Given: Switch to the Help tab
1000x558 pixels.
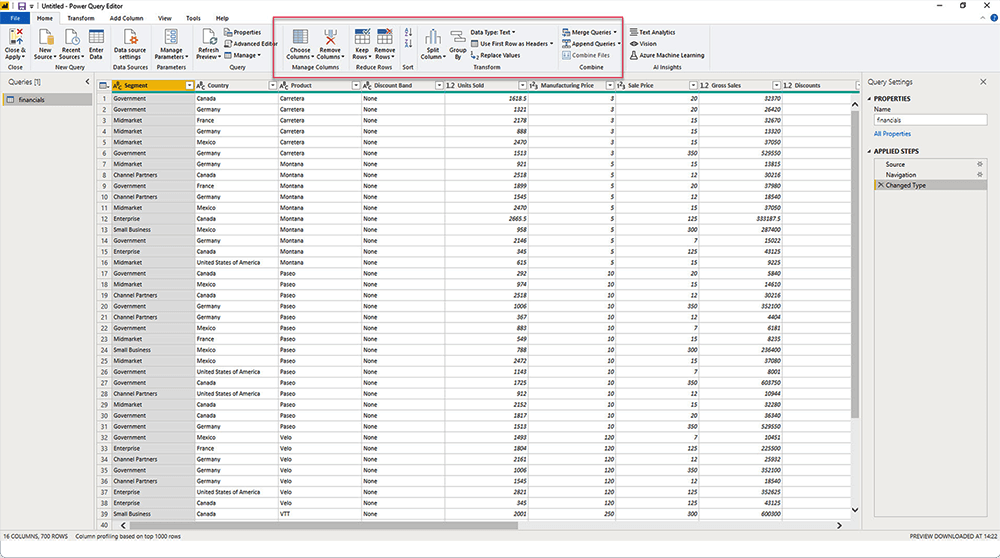Looking at the screenshot, I should point(222,18).
